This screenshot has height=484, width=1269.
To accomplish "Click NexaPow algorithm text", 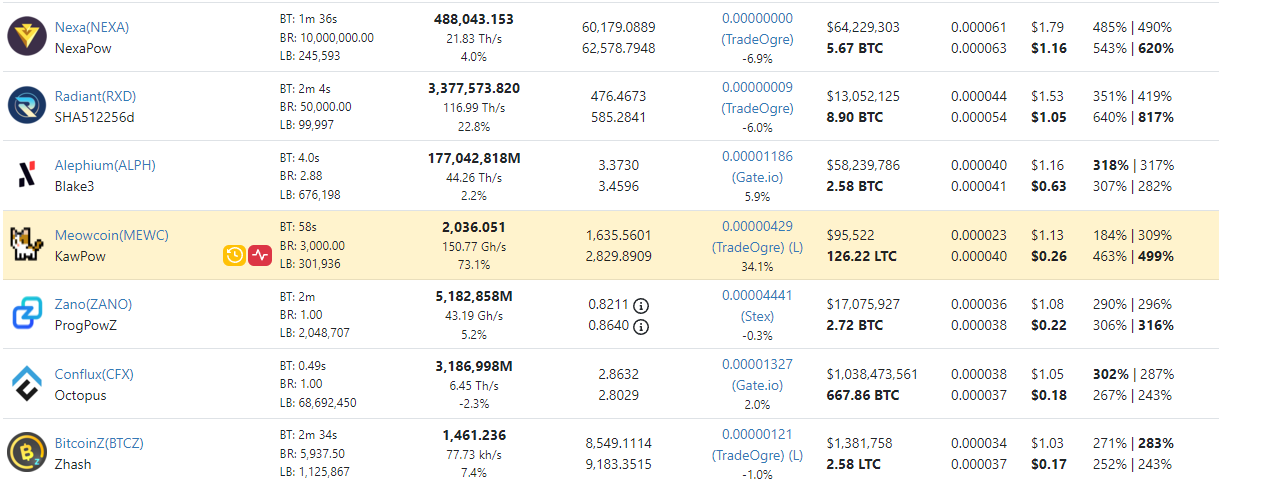I will coord(82,47).
